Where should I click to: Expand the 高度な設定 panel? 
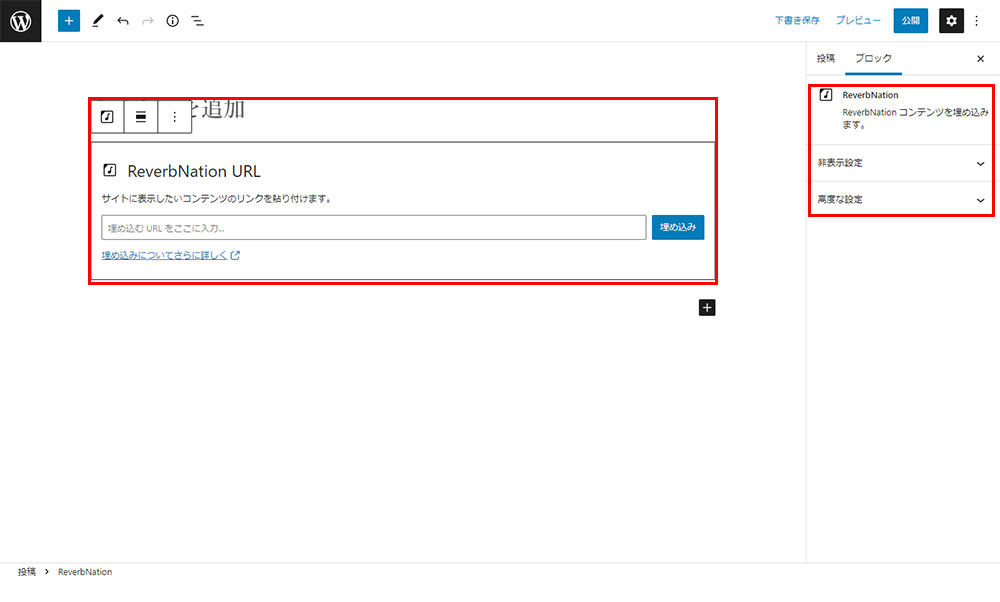tap(900, 199)
